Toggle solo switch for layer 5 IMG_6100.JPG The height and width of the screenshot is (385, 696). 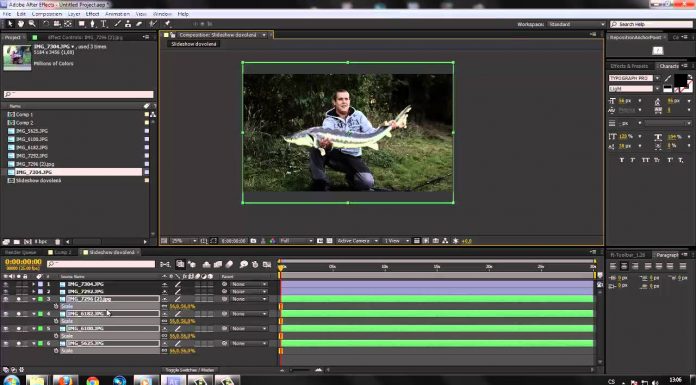coord(19,329)
